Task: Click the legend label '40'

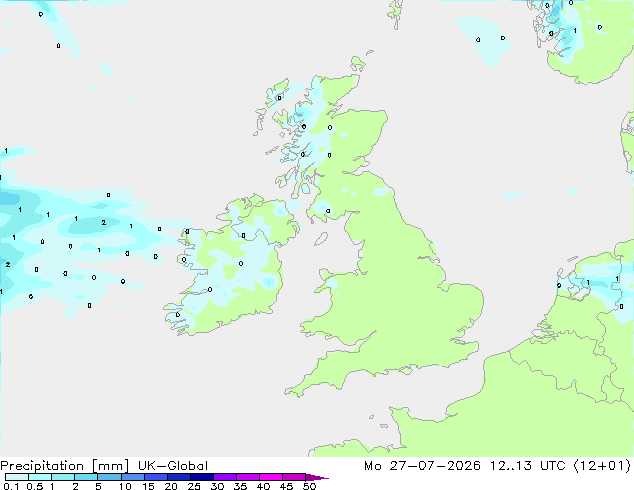Action: [263, 486]
